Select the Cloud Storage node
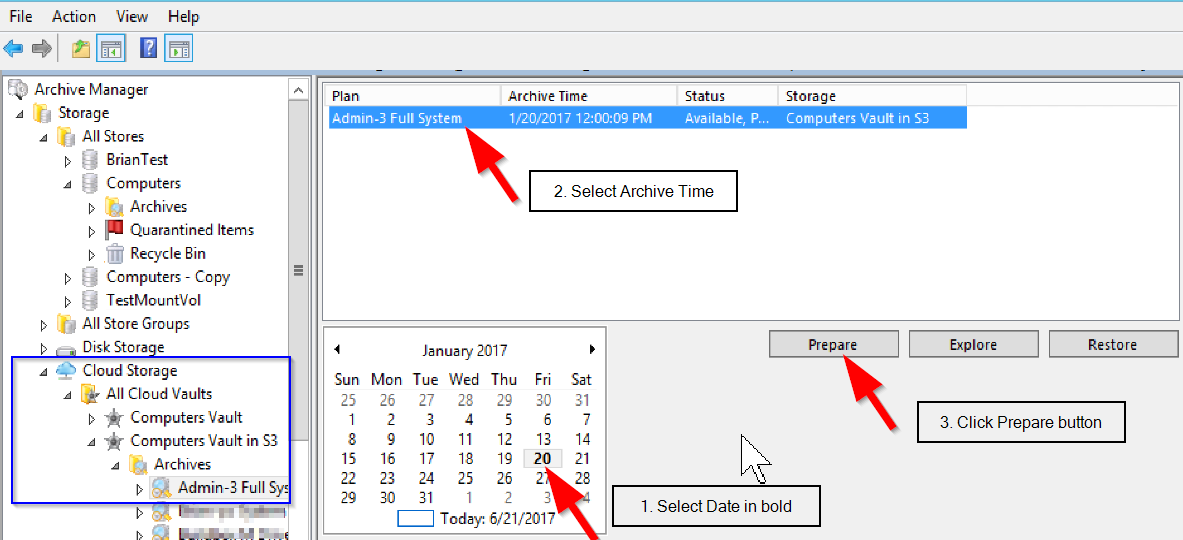 coord(117,370)
